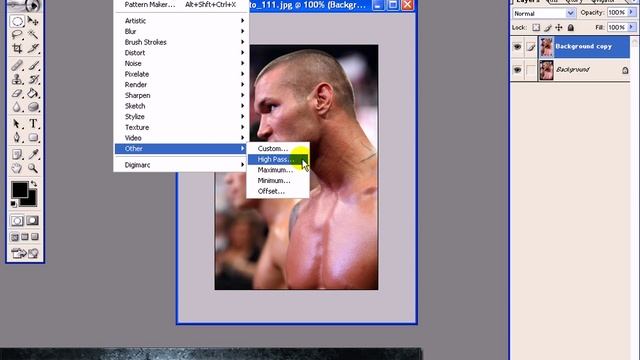Select the Clone Stamp tool
Screen dimensions: 640x360
[x=17, y=79]
